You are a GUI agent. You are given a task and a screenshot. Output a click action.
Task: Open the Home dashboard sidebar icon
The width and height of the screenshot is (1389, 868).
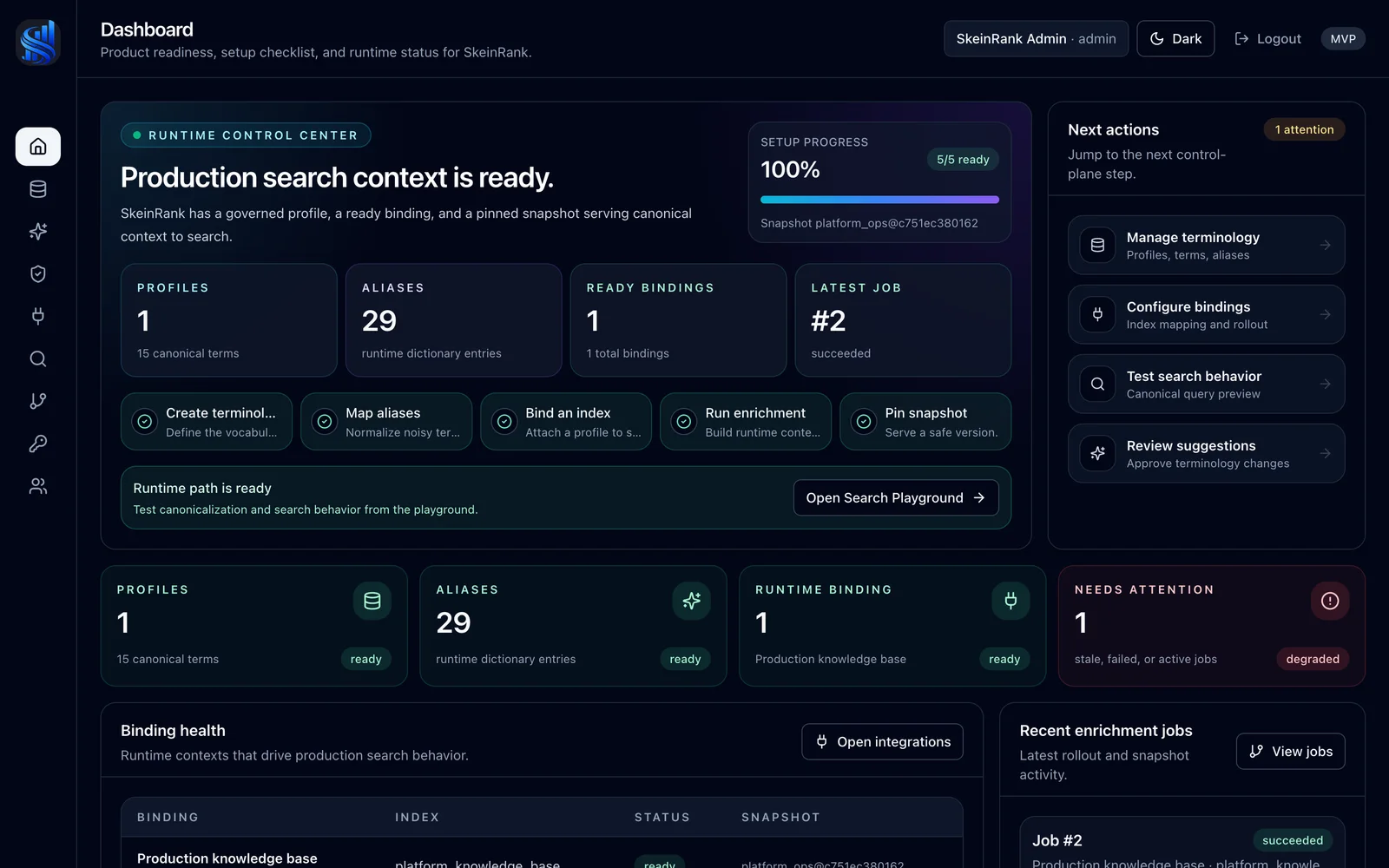pos(38,147)
